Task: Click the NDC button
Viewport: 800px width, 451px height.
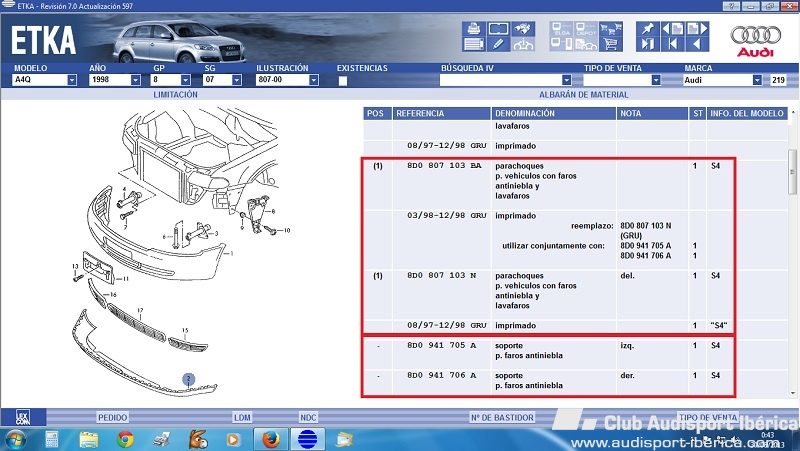Action: tap(308, 417)
